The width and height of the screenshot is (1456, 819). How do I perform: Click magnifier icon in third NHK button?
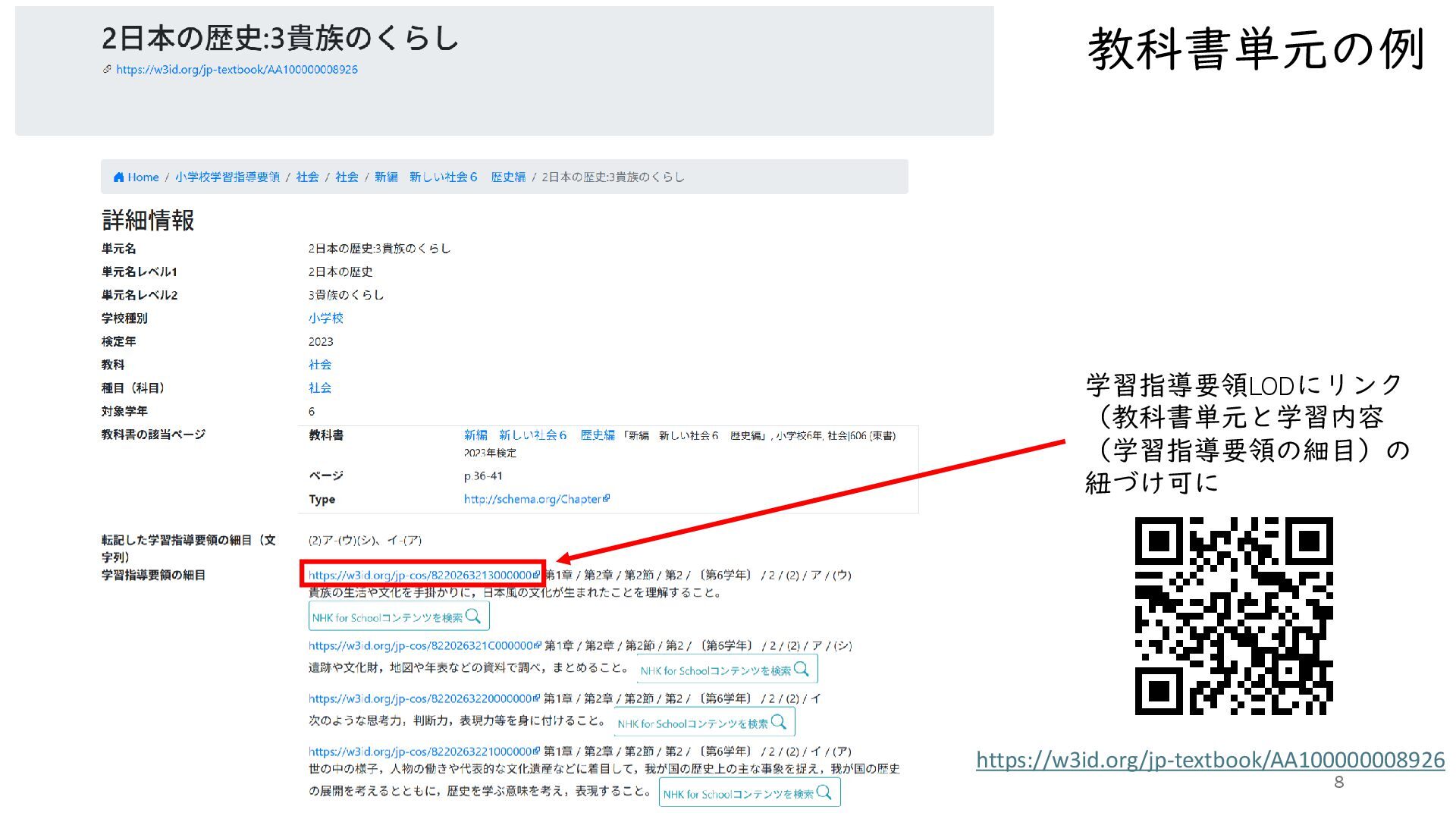779,723
